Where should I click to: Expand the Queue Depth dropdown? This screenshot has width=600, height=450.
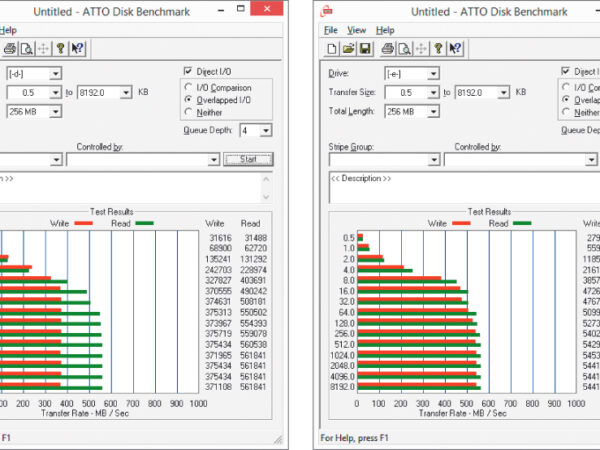pos(265,130)
